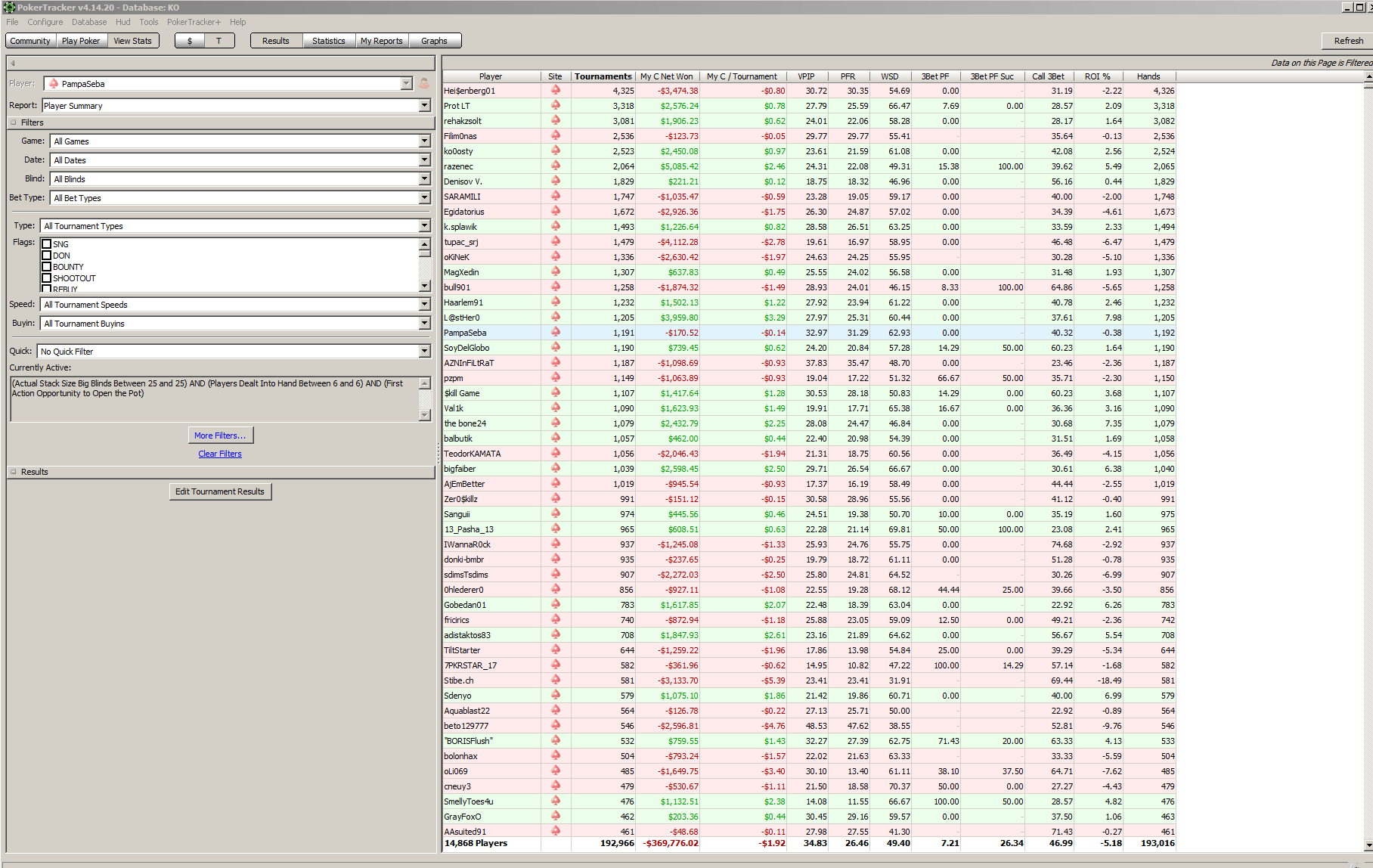Image resolution: width=1373 pixels, height=868 pixels.
Task: Click the site icon in Gobedan01 row
Action: pos(556,605)
